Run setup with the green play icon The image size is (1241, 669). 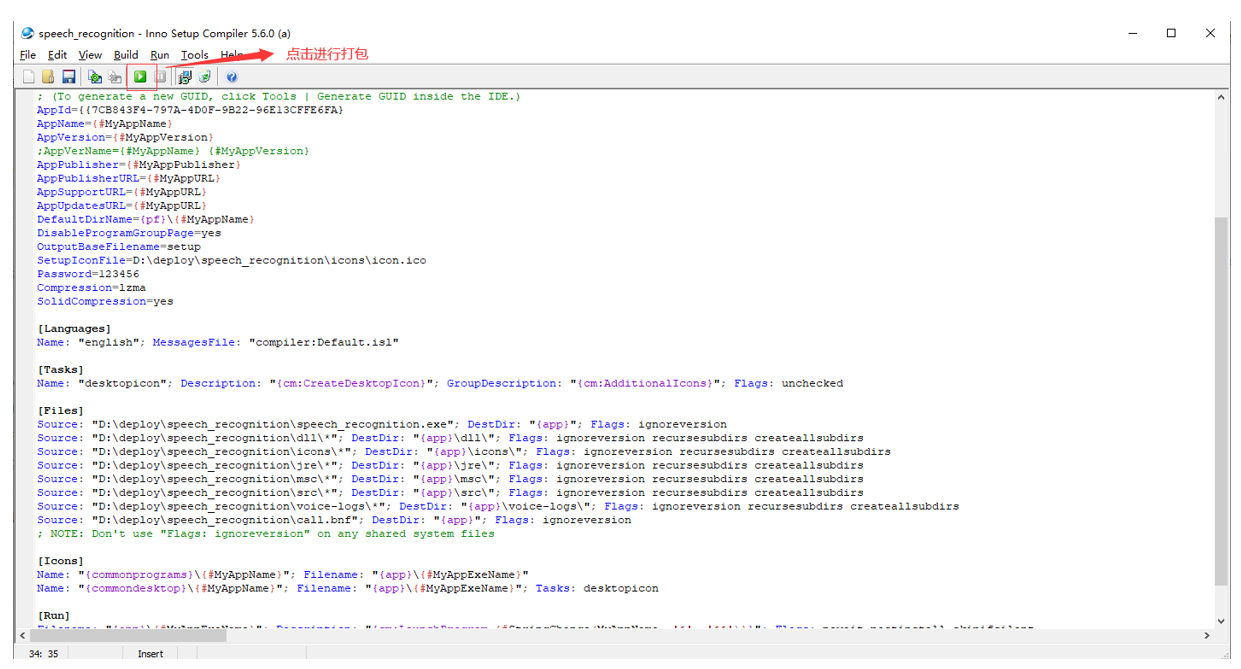click(x=141, y=77)
